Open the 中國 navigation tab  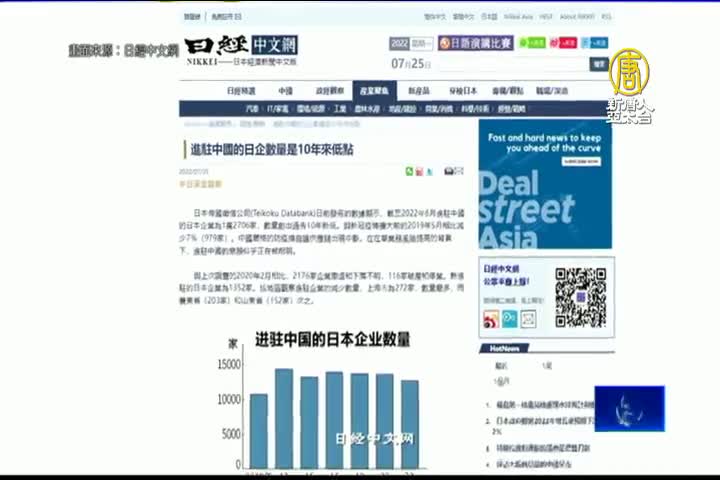tap(286, 91)
